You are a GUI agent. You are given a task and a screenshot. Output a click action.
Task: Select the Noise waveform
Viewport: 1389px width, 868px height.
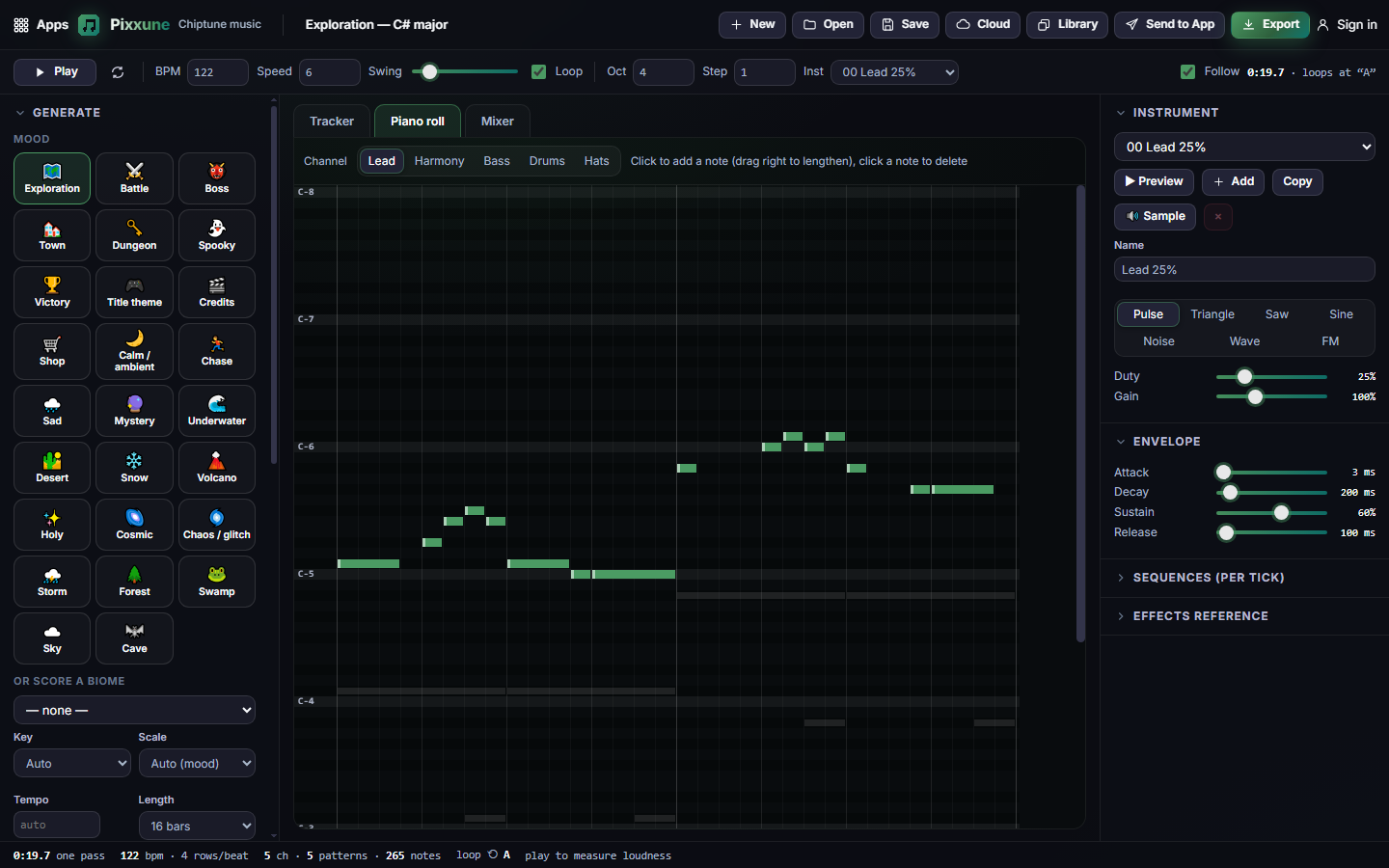[1158, 341]
